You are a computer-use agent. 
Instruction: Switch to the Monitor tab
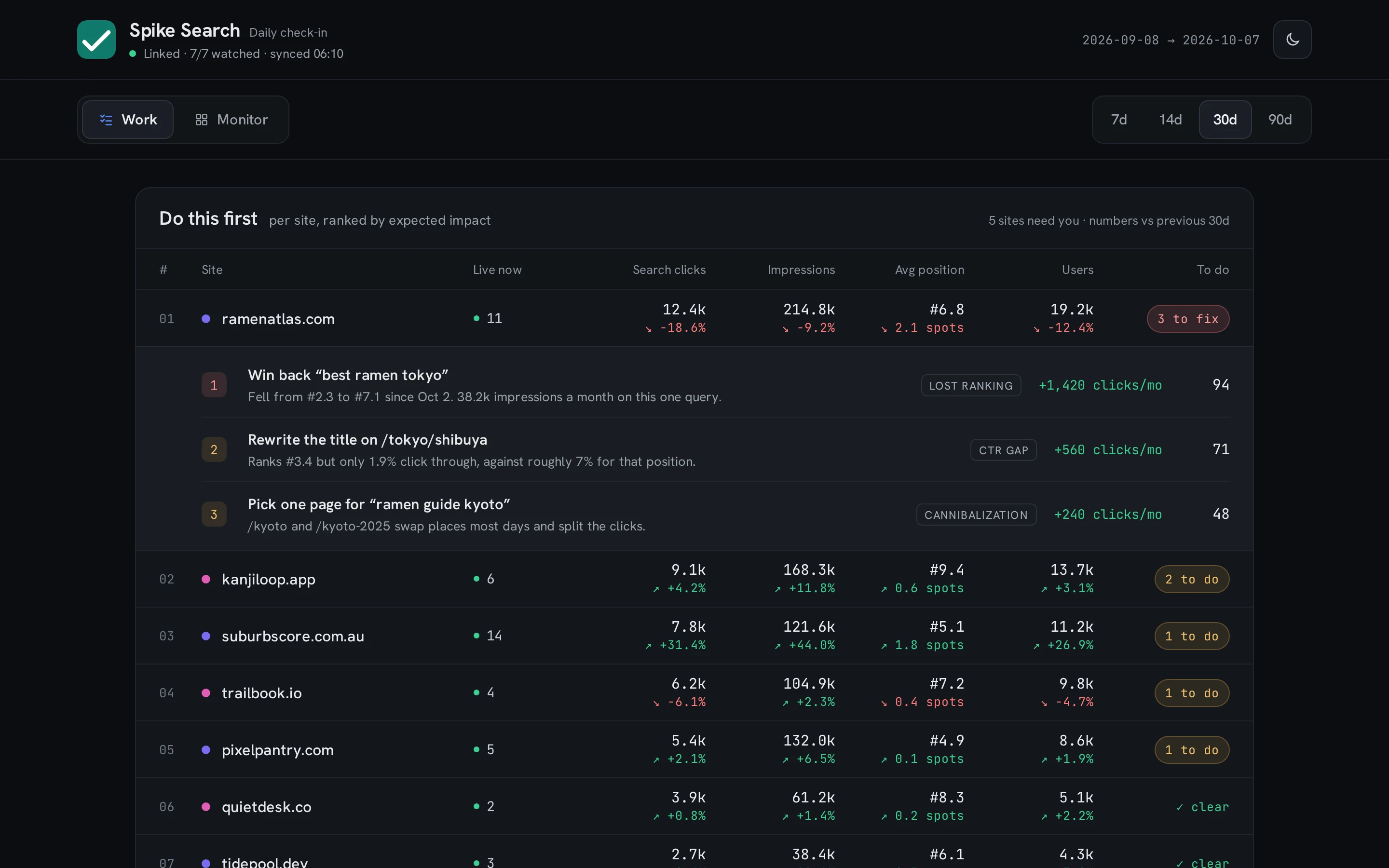click(231, 120)
